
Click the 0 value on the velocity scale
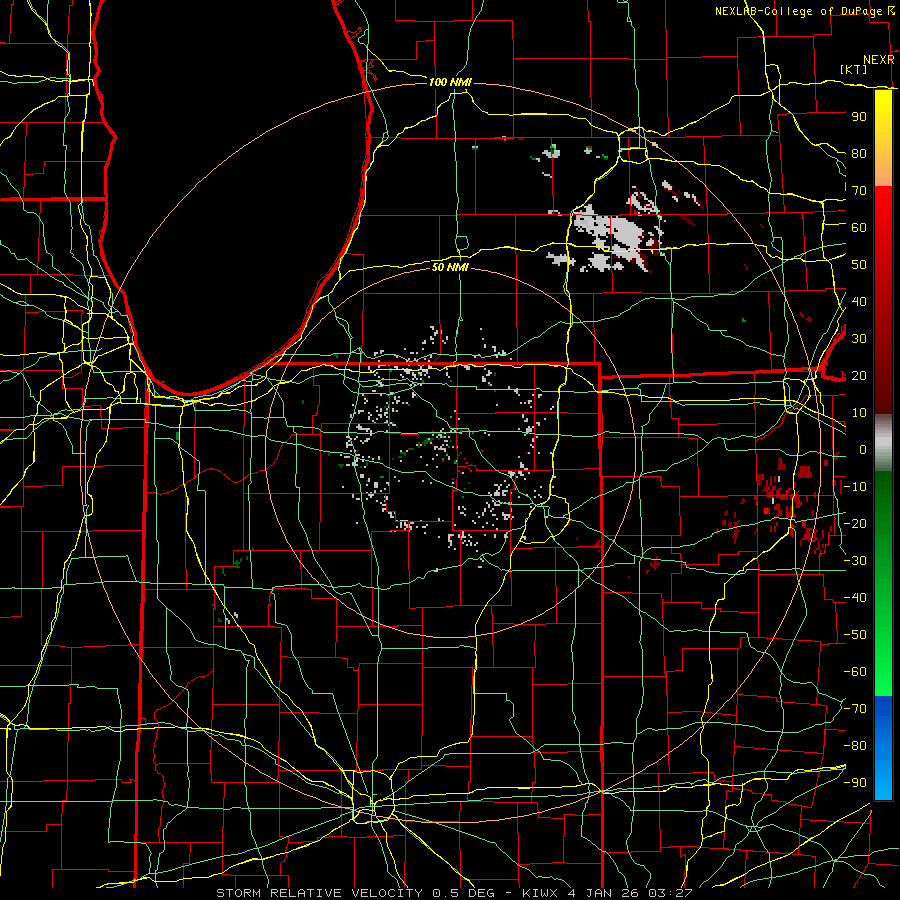(x=863, y=449)
